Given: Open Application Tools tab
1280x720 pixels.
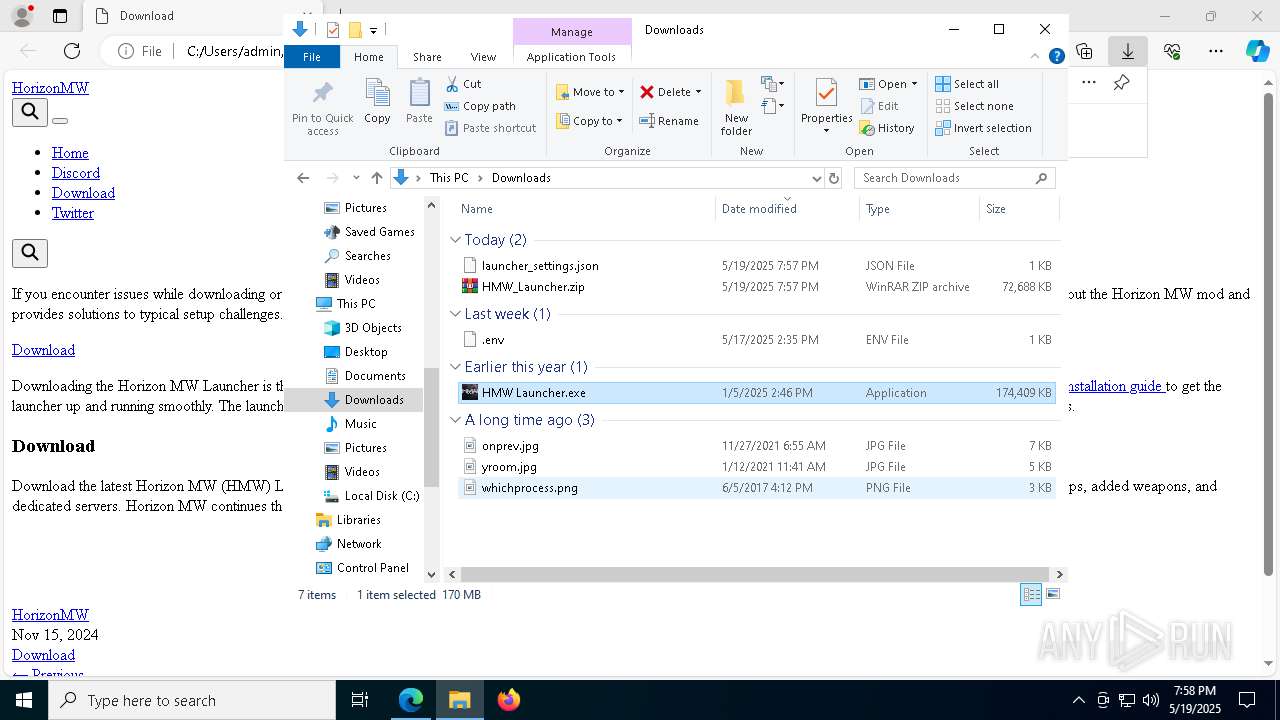Looking at the screenshot, I should (x=571, y=57).
